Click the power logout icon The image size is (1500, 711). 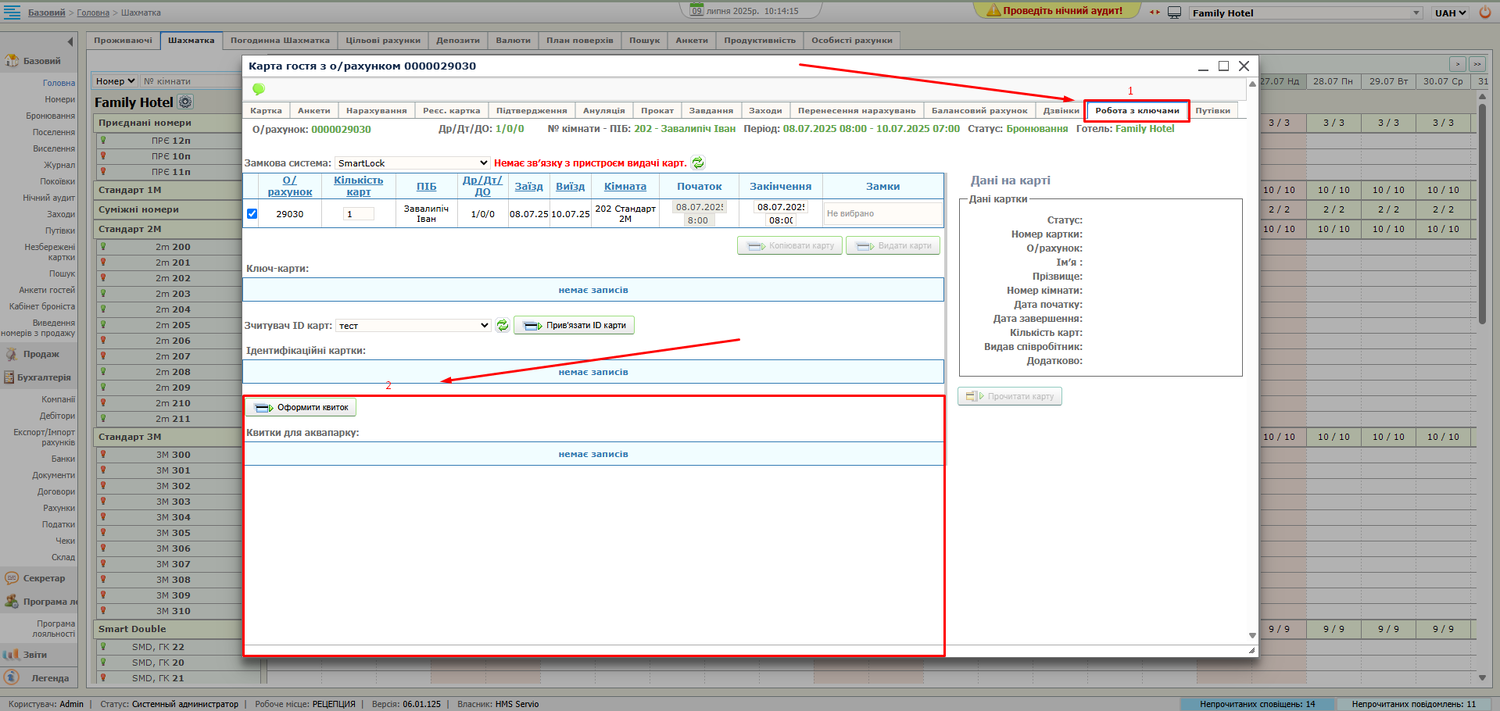point(1484,11)
